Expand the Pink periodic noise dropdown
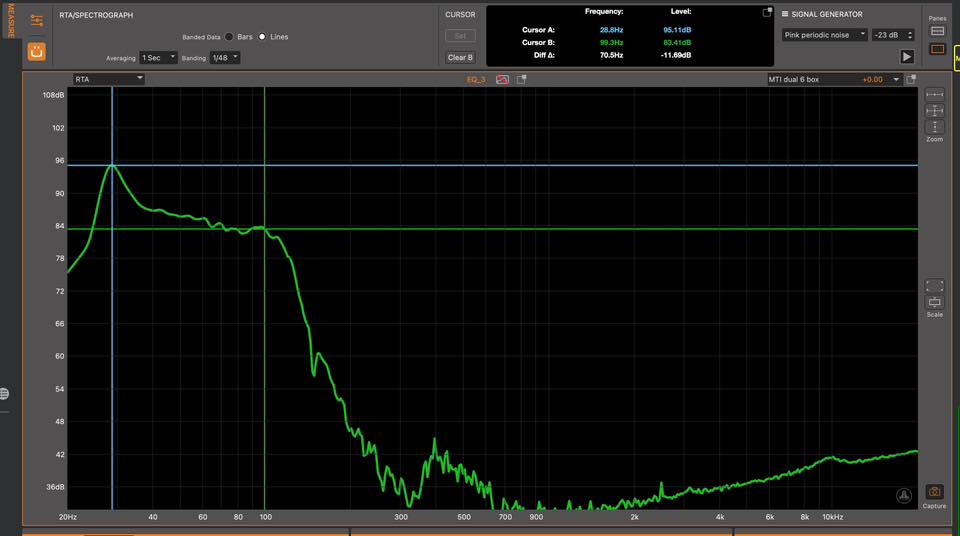 point(824,35)
